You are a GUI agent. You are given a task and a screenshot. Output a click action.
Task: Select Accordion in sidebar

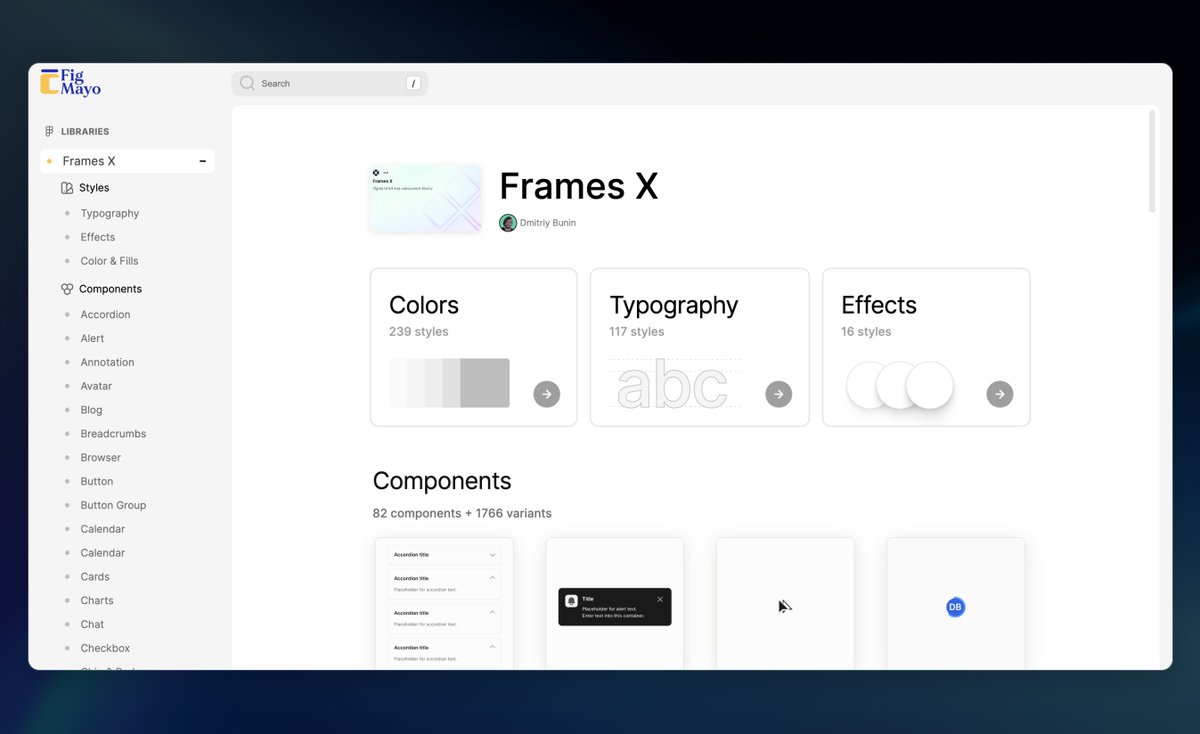click(x=106, y=315)
